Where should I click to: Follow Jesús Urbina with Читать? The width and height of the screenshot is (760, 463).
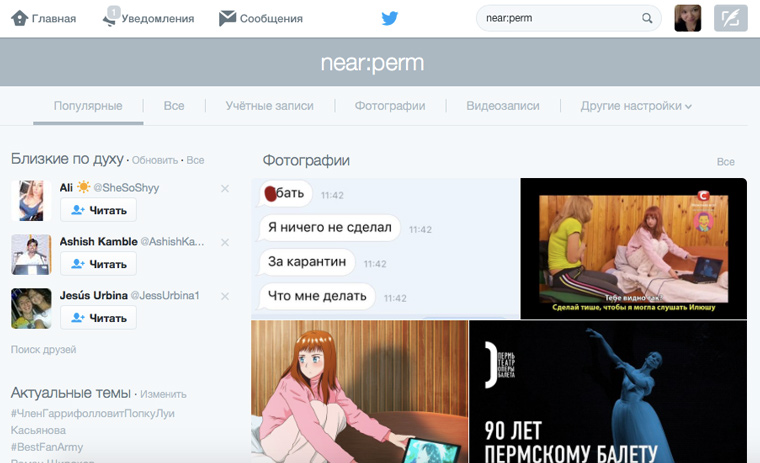coord(98,318)
